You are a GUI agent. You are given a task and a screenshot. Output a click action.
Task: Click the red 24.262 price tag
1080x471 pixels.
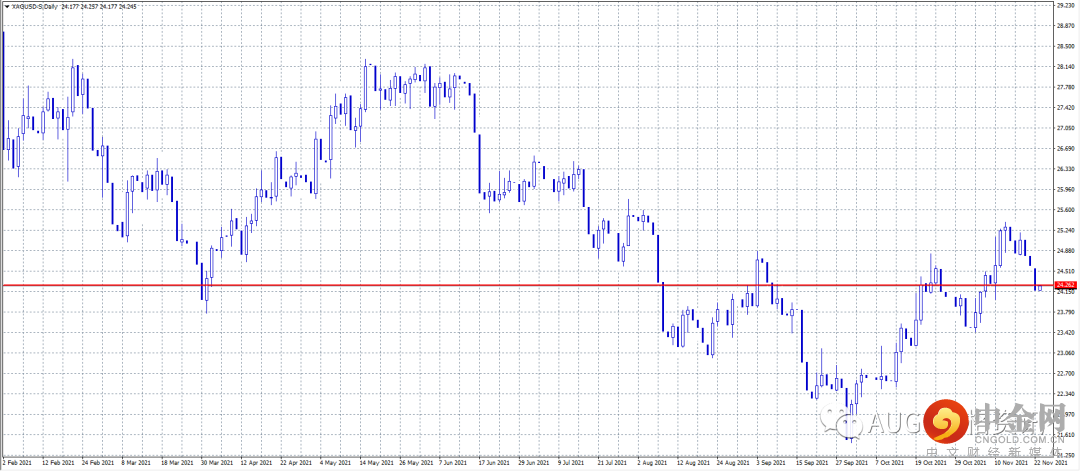click(x=1066, y=284)
